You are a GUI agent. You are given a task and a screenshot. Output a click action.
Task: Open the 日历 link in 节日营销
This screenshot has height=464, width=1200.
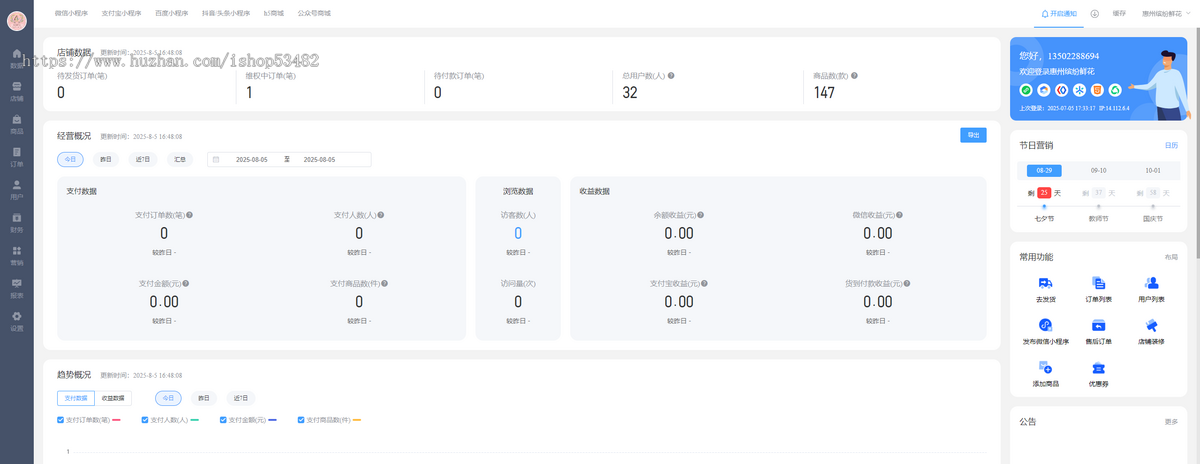point(1171,146)
